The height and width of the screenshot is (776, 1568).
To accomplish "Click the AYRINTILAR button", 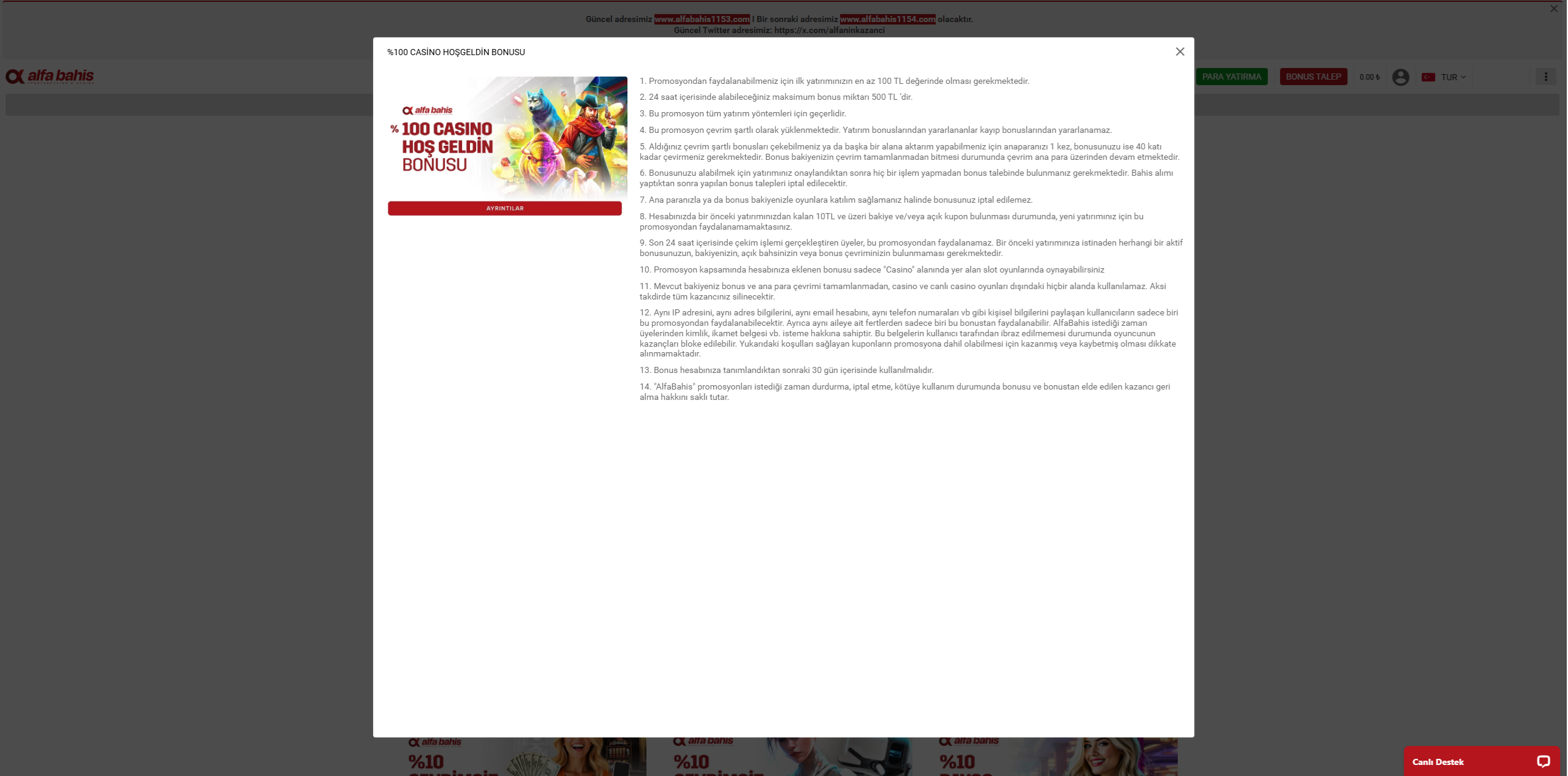I will coord(504,208).
